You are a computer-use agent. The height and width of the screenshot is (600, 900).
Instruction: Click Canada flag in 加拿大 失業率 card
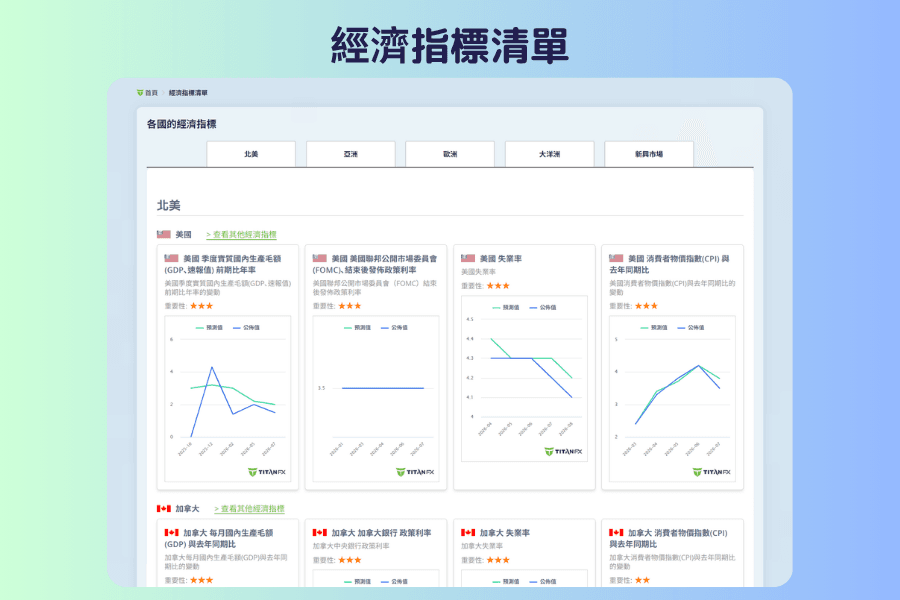[468, 533]
